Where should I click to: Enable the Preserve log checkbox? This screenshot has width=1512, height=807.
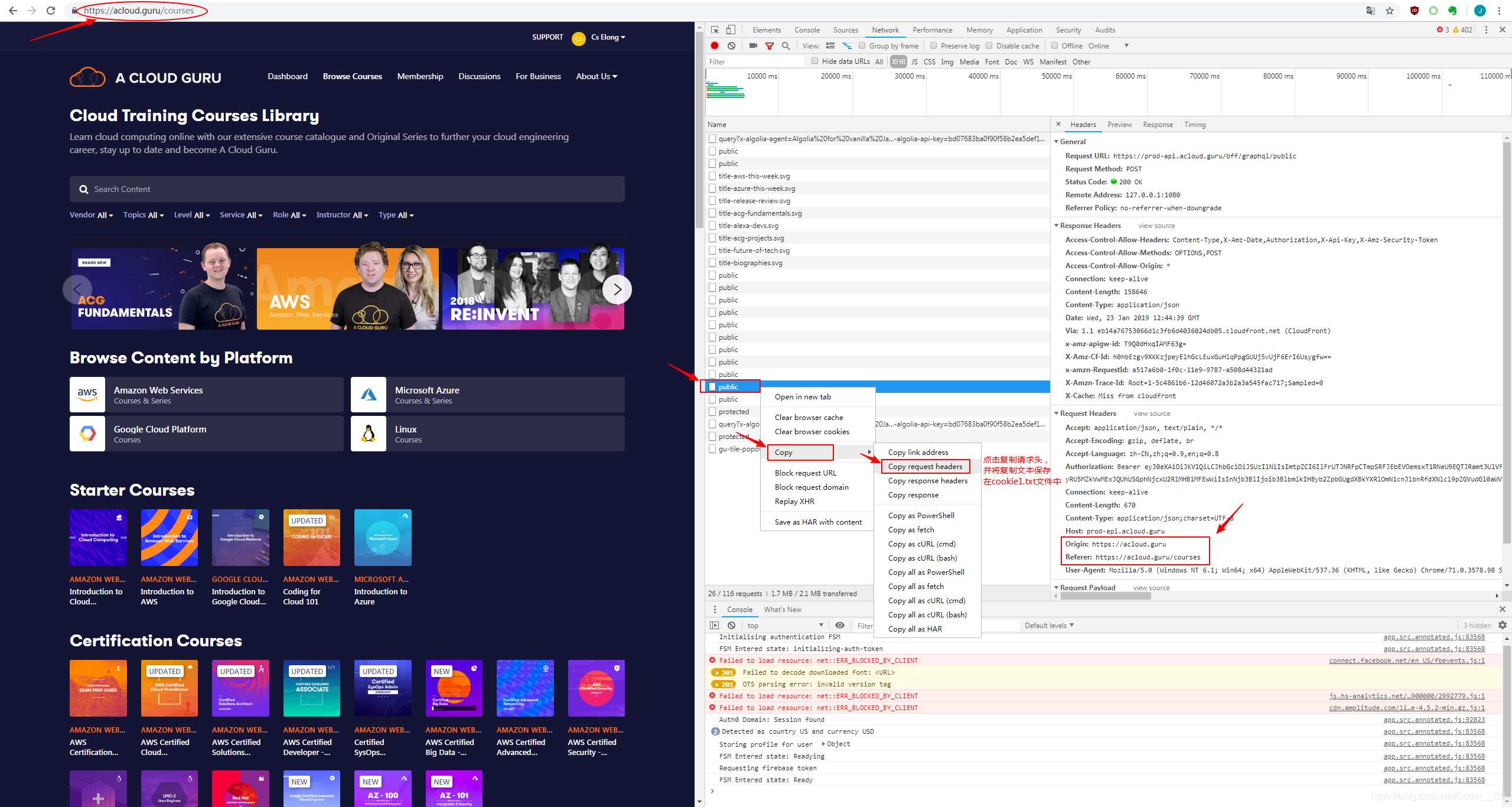click(934, 45)
